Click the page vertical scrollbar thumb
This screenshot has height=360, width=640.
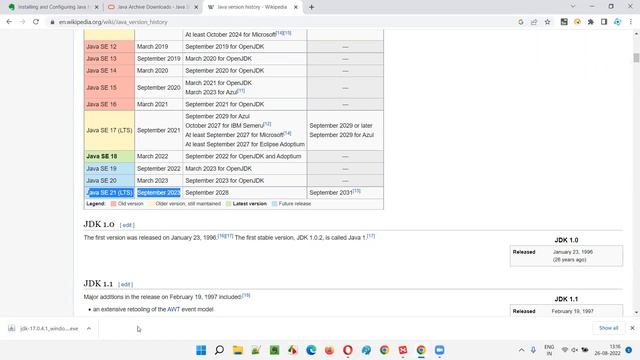coord(636,58)
